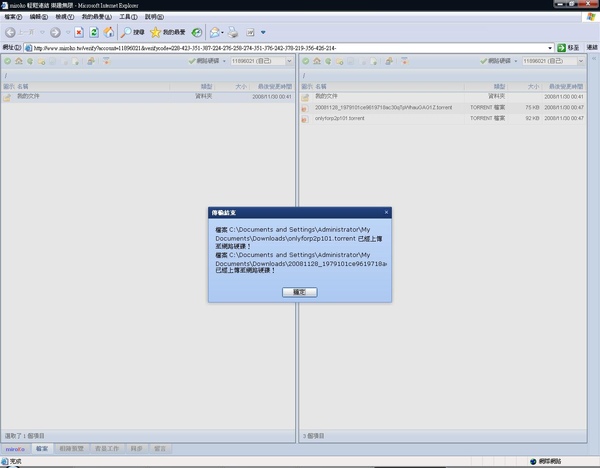The image size is (600, 468).
Task: Collapse side panel with double-arrow icon
Action: [x=594, y=59]
